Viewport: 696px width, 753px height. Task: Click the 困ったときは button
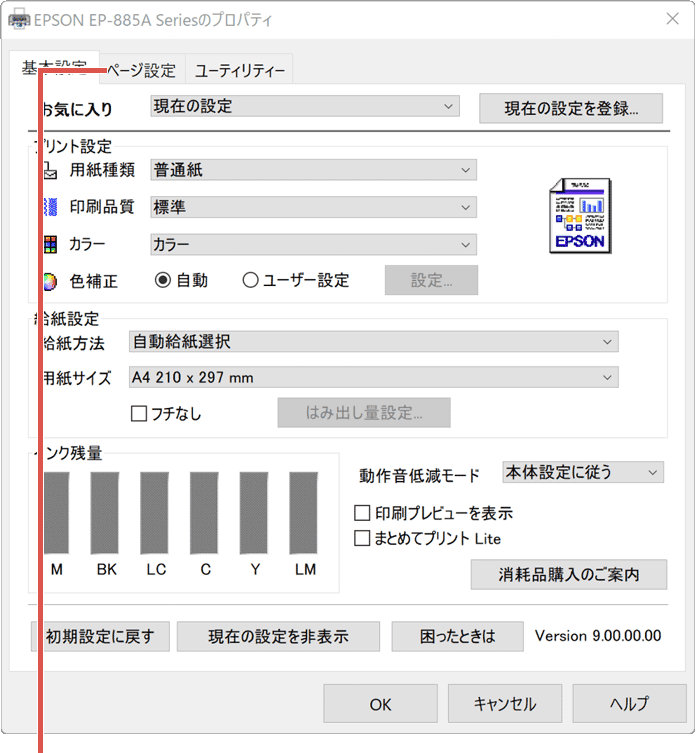pos(457,636)
